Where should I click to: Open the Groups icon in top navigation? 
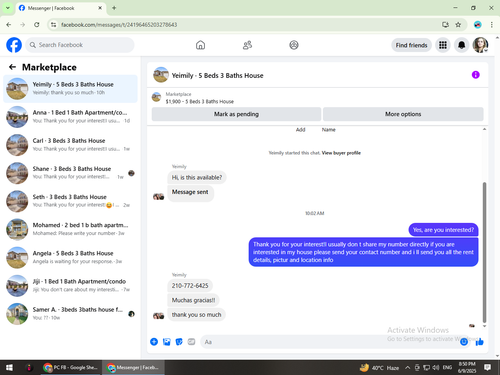point(294,45)
